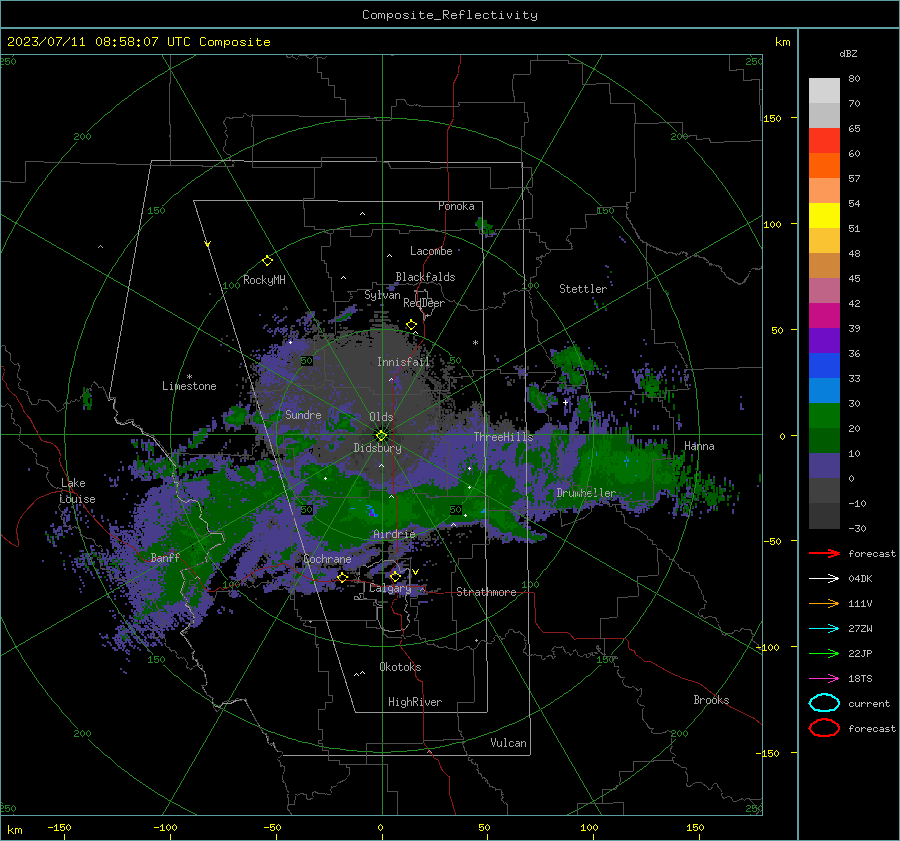Click the yellow diamond marker above Calgary
This screenshot has height=841, width=900.
pos(395,576)
